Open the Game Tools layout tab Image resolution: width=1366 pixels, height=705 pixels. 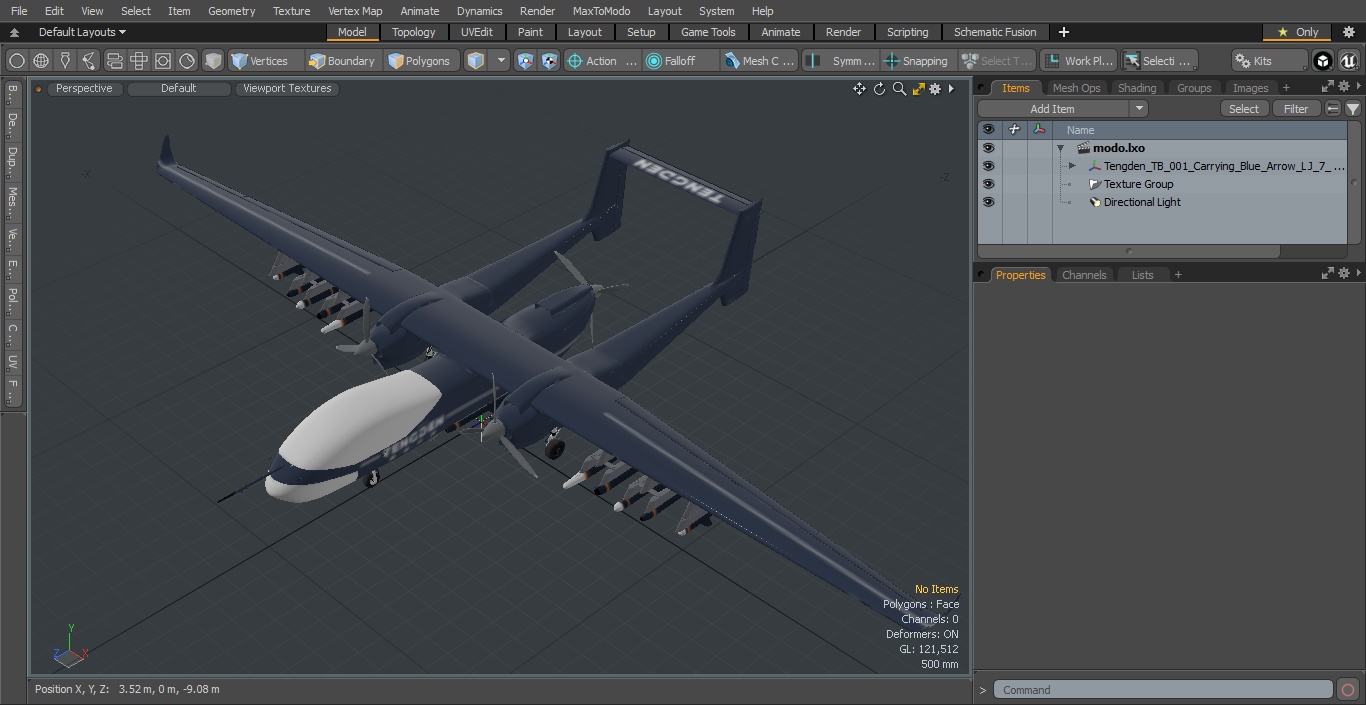tap(708, 32)
